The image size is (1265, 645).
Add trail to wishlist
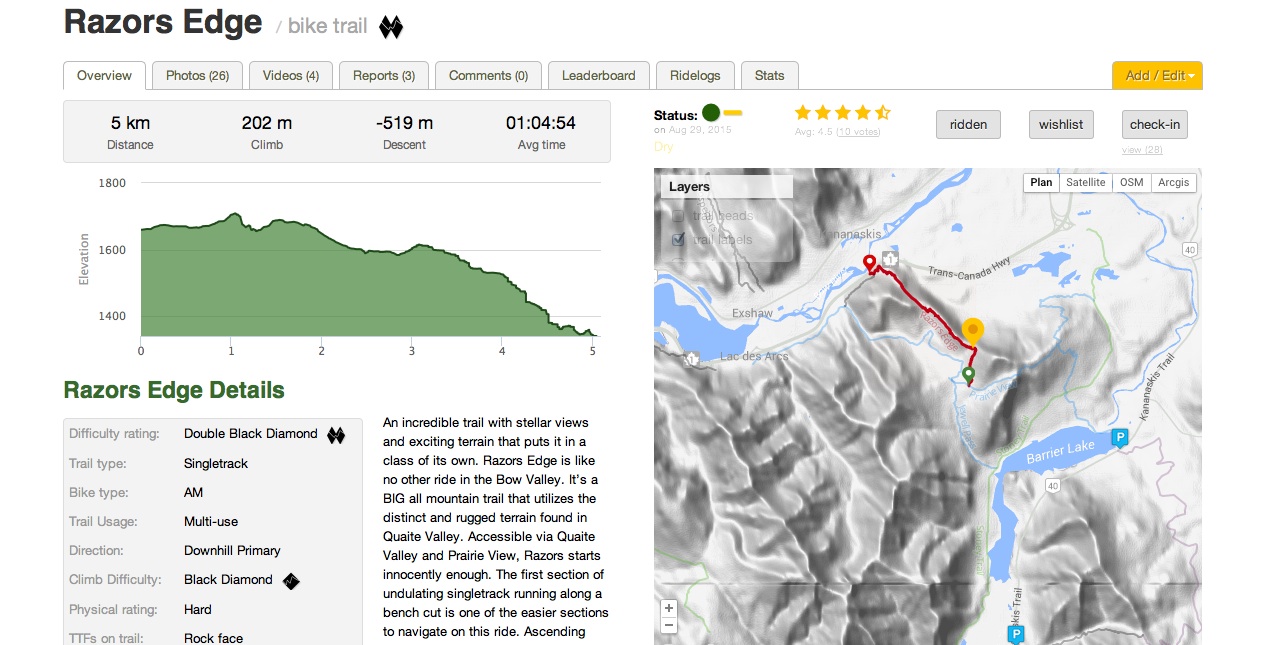click(1061, 125)
